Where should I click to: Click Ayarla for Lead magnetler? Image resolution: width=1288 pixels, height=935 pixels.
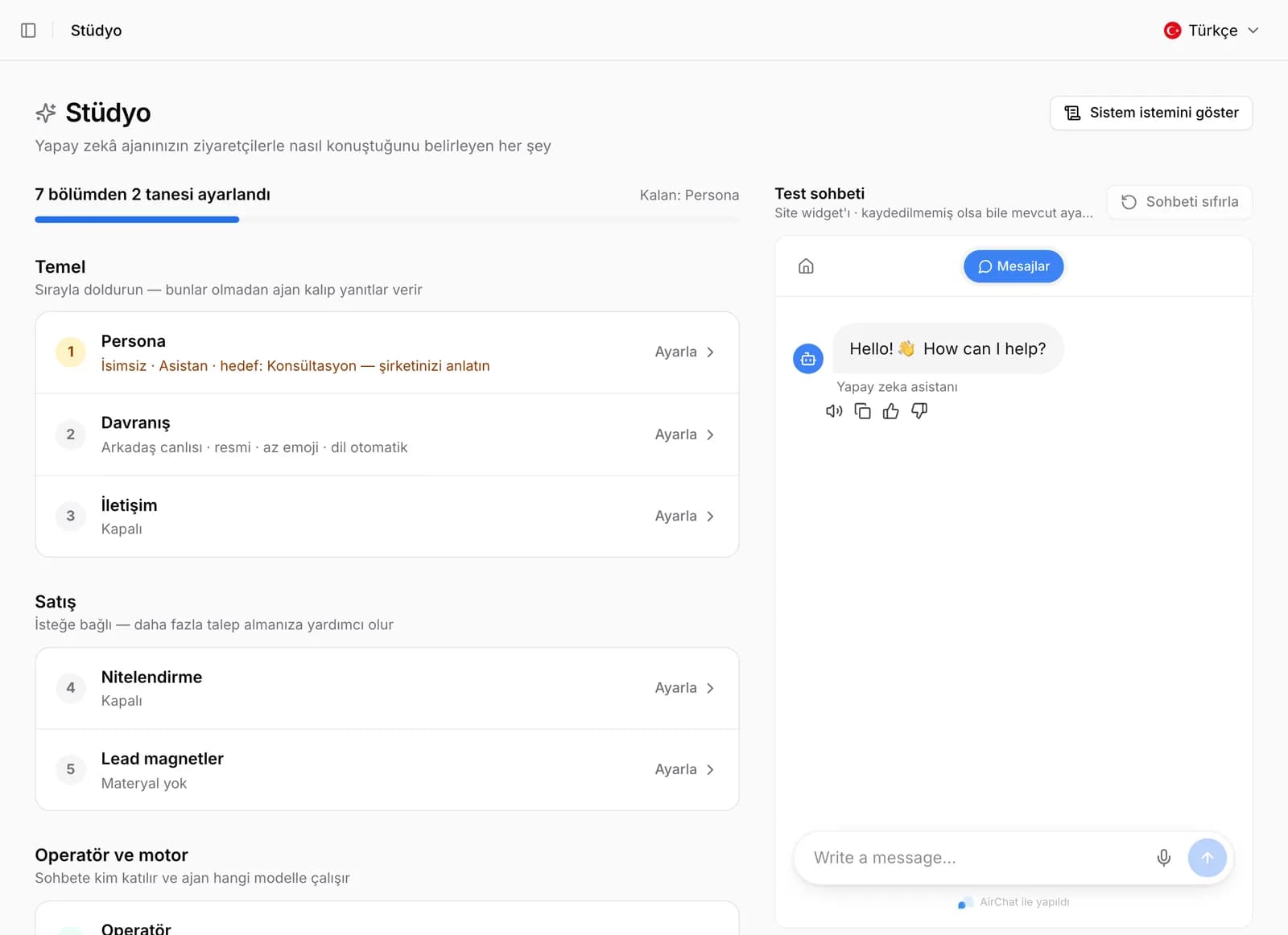(x=684, y=769)
